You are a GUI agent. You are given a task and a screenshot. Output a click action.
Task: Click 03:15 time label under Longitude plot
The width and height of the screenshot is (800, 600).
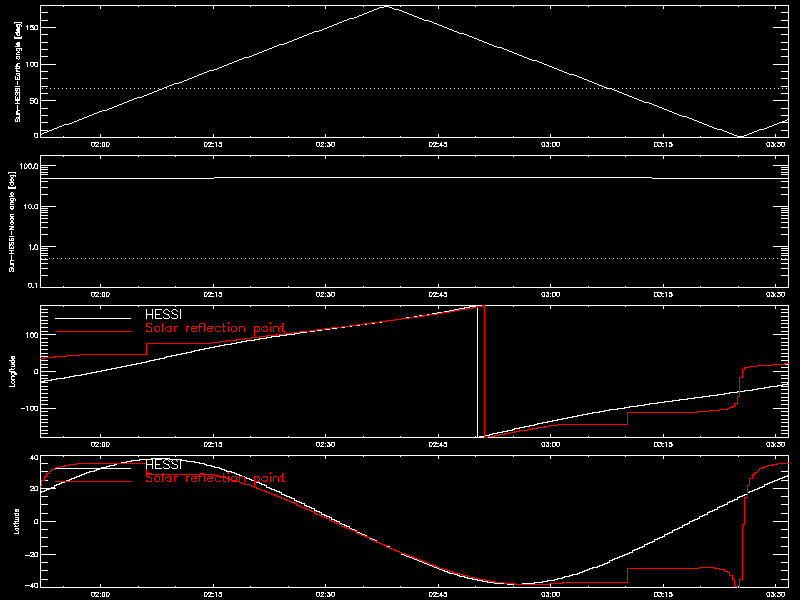click(x=663, y=444)
